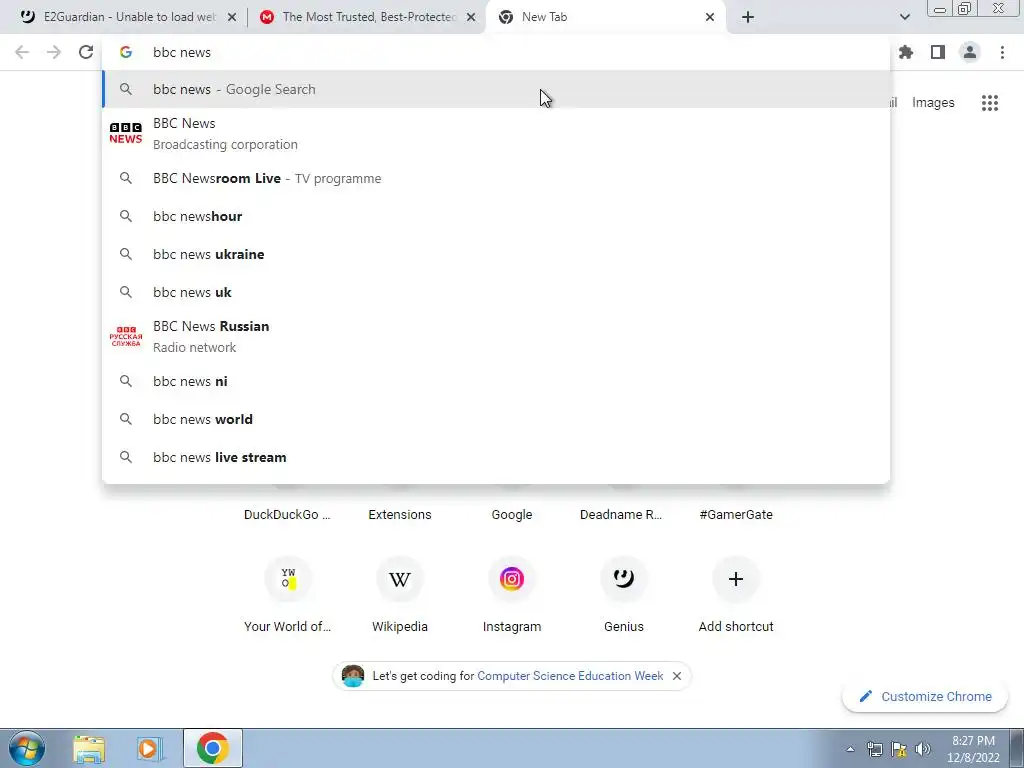This screenshot has width=1024, height=768.
Task: Open a new tab with plus button
Action: [748, 17]
